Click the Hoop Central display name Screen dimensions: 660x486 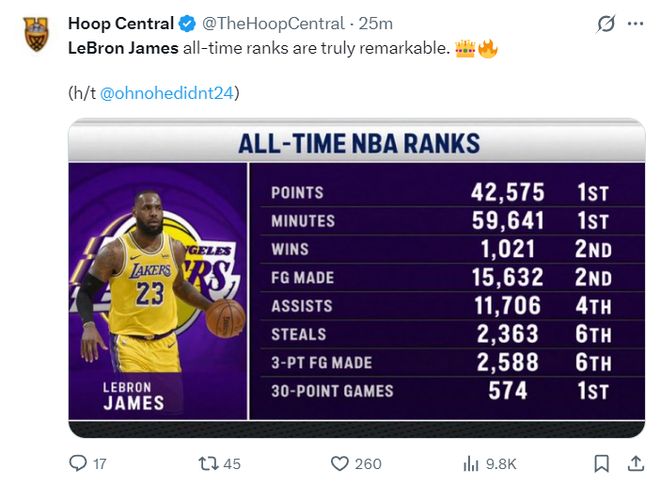click(x=120, y=23)
